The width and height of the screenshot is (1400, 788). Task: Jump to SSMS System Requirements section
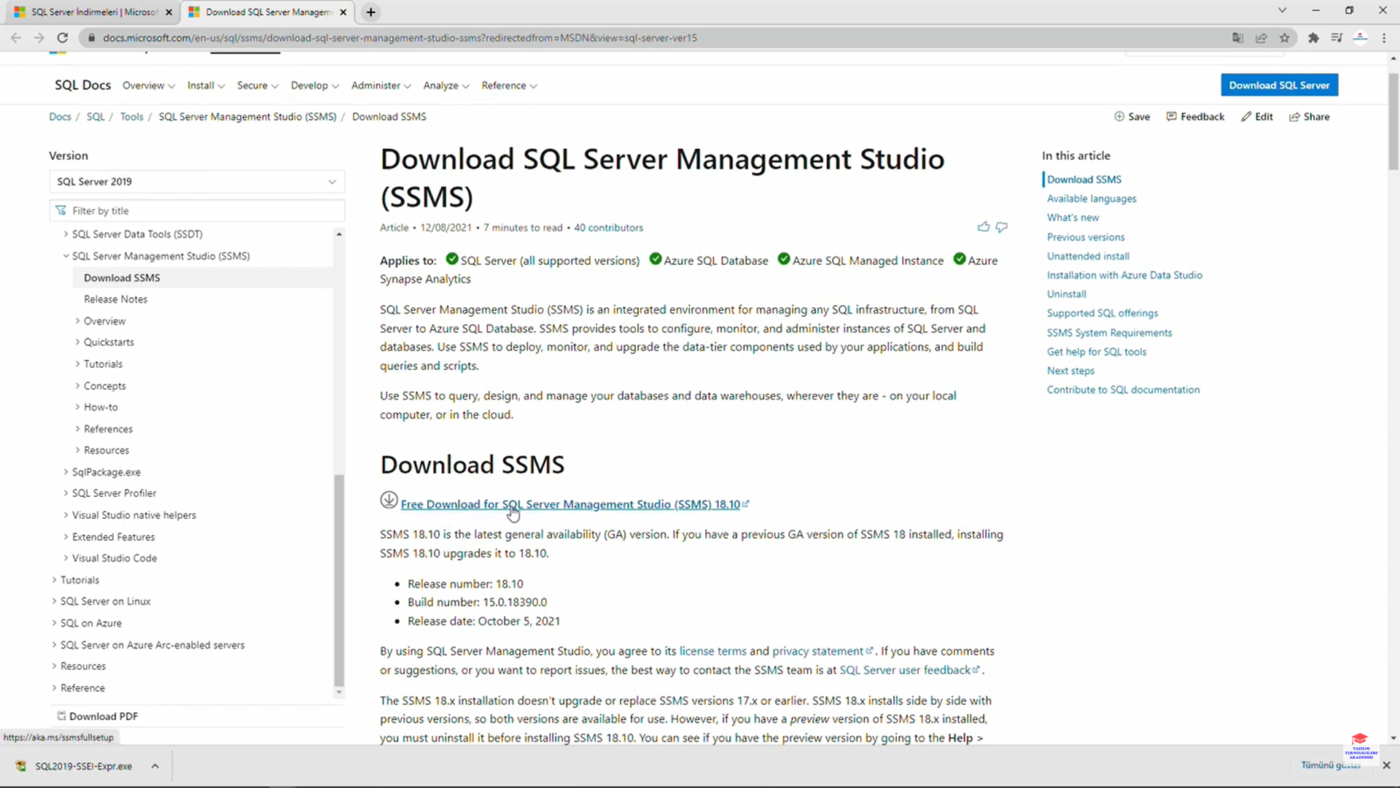coord(1109,332)
